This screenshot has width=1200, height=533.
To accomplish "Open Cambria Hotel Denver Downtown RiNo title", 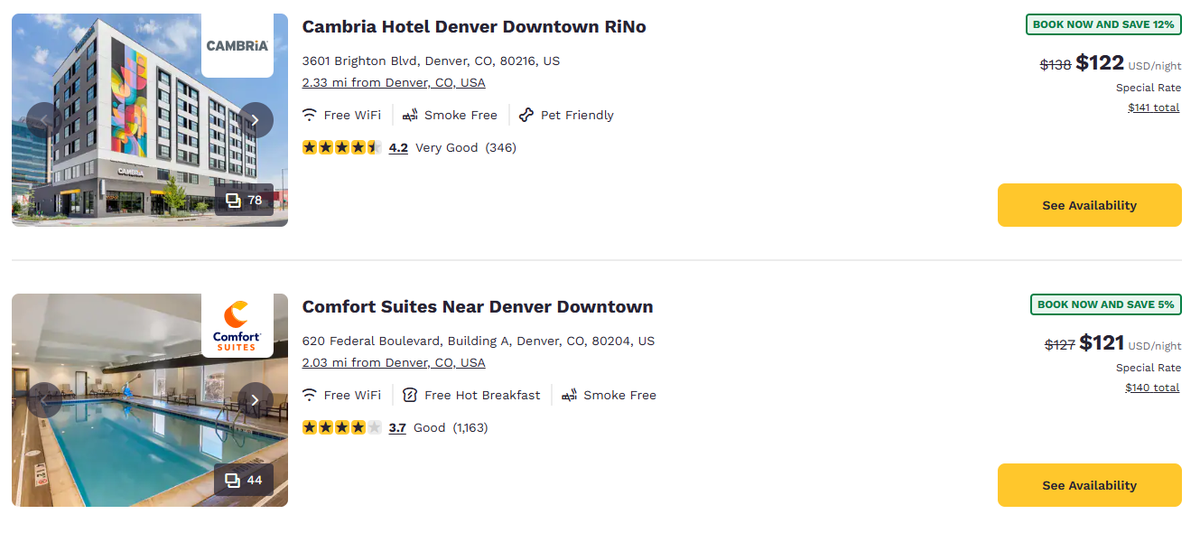I will (474, 27).
